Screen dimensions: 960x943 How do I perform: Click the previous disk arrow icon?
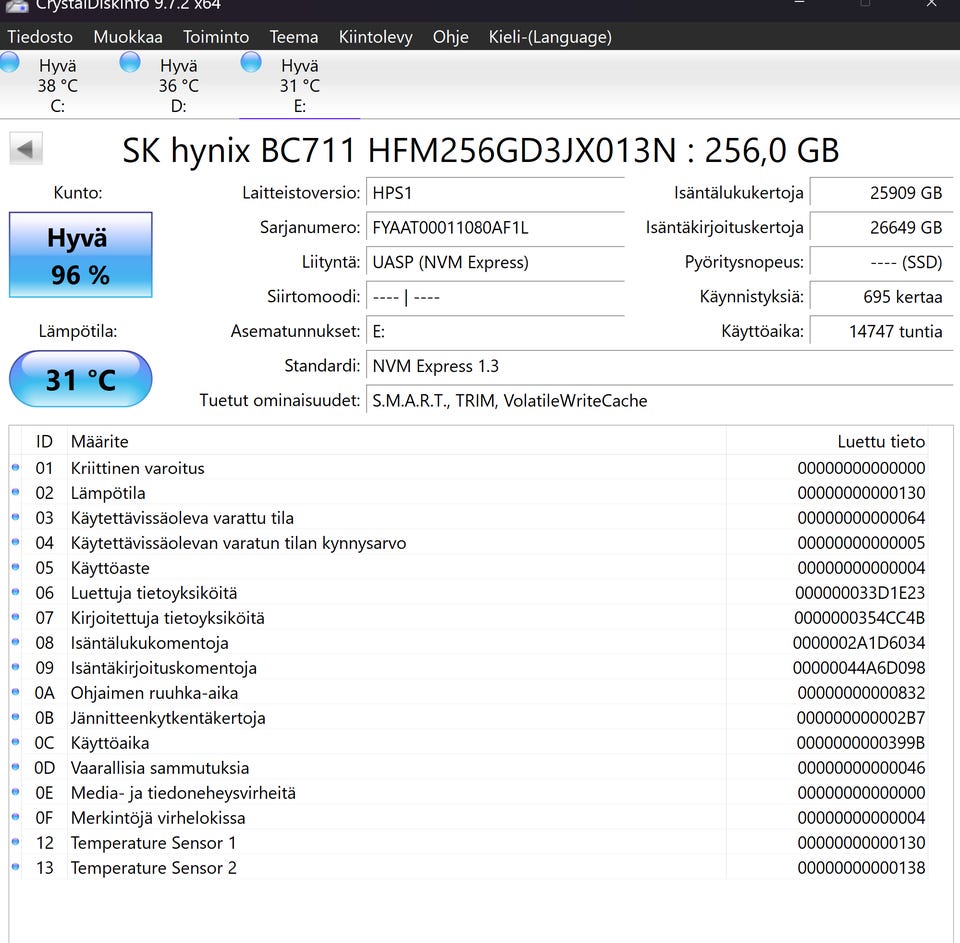(x=25, y=150)
